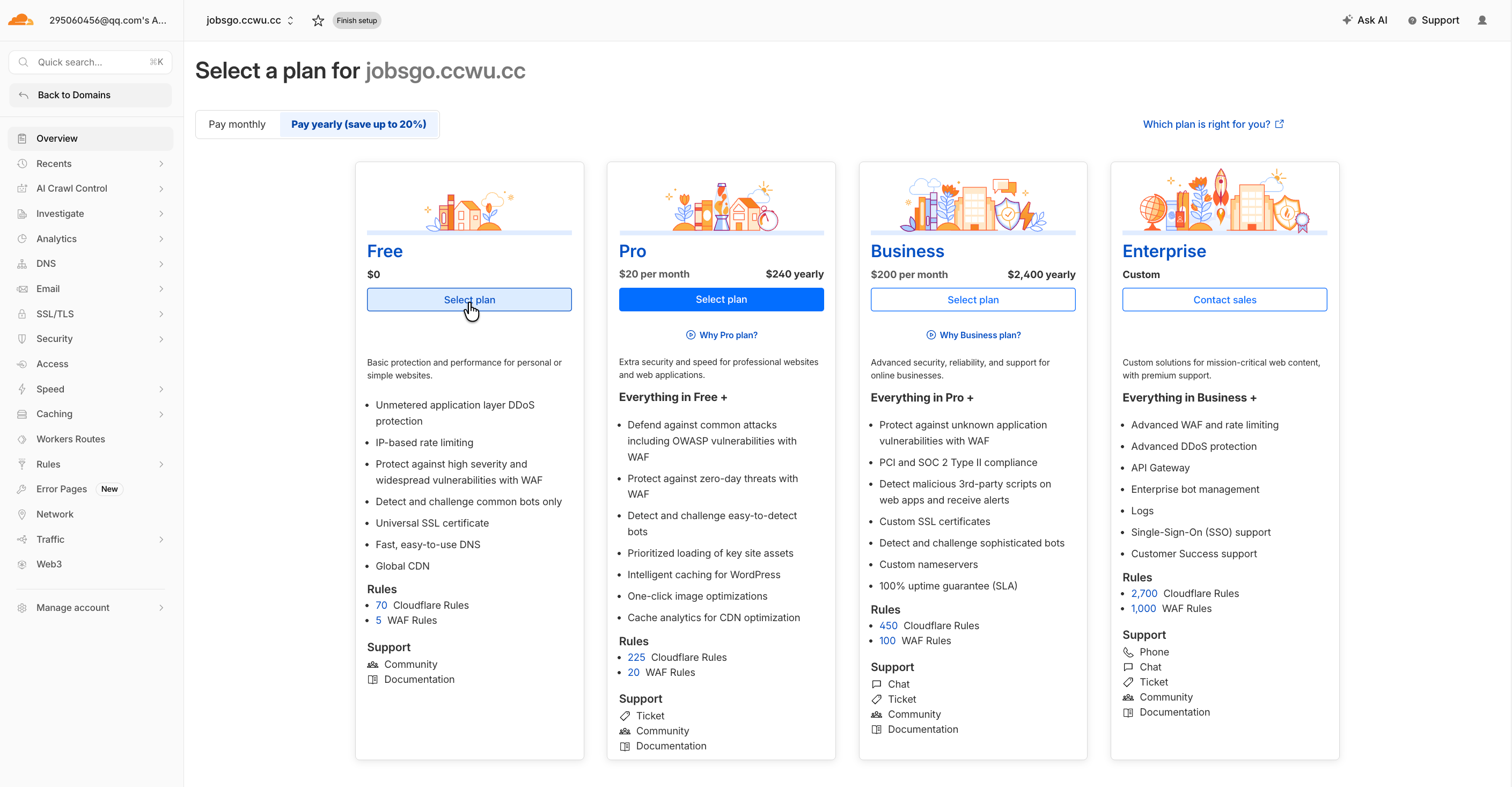This screenshot has height=787, width=1512.
Task: Click the Rules funnel icon
Action: click(x=23, y=464)
